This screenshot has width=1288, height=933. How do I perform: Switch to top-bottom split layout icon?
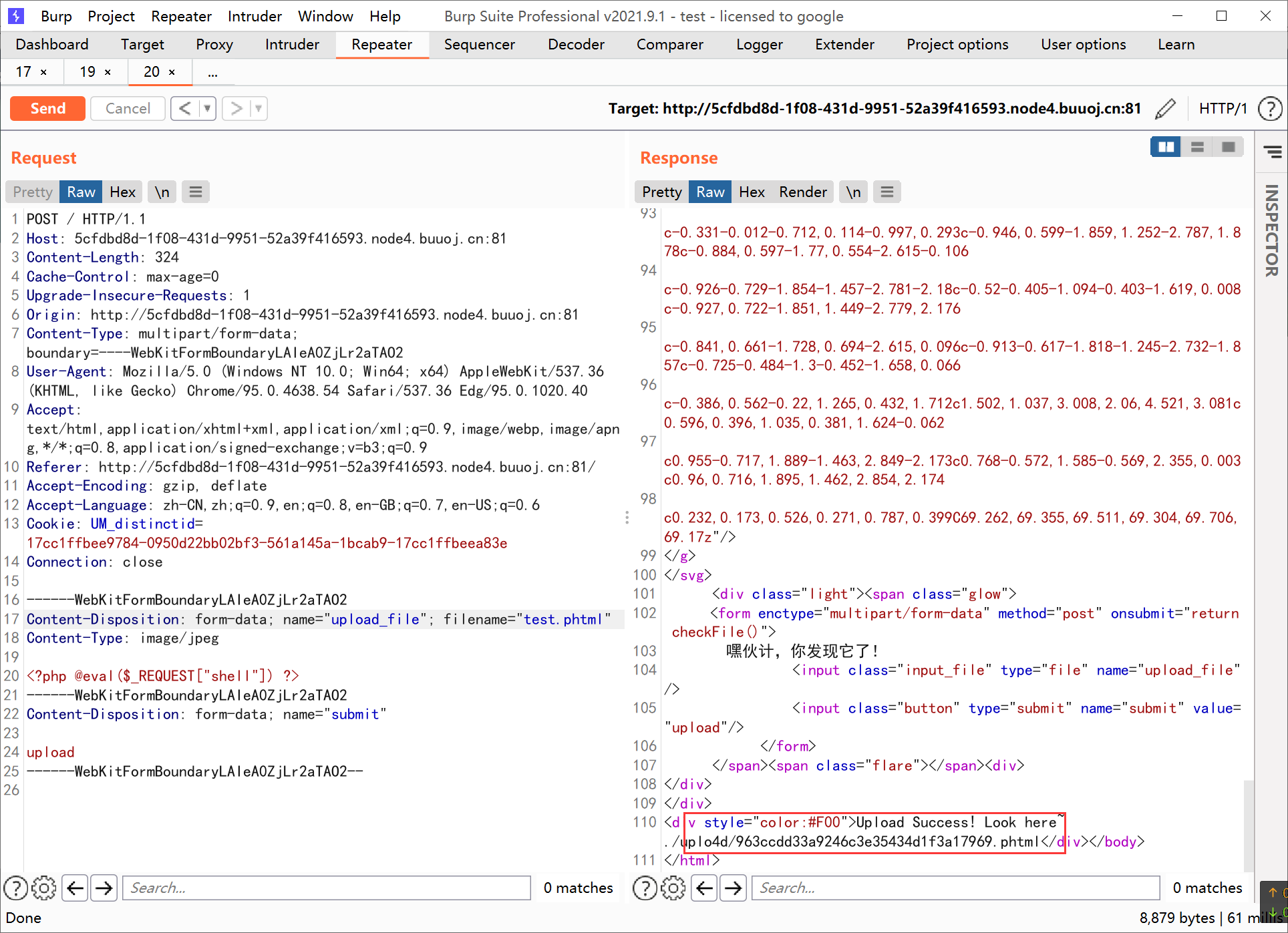tap(1197, 147)
